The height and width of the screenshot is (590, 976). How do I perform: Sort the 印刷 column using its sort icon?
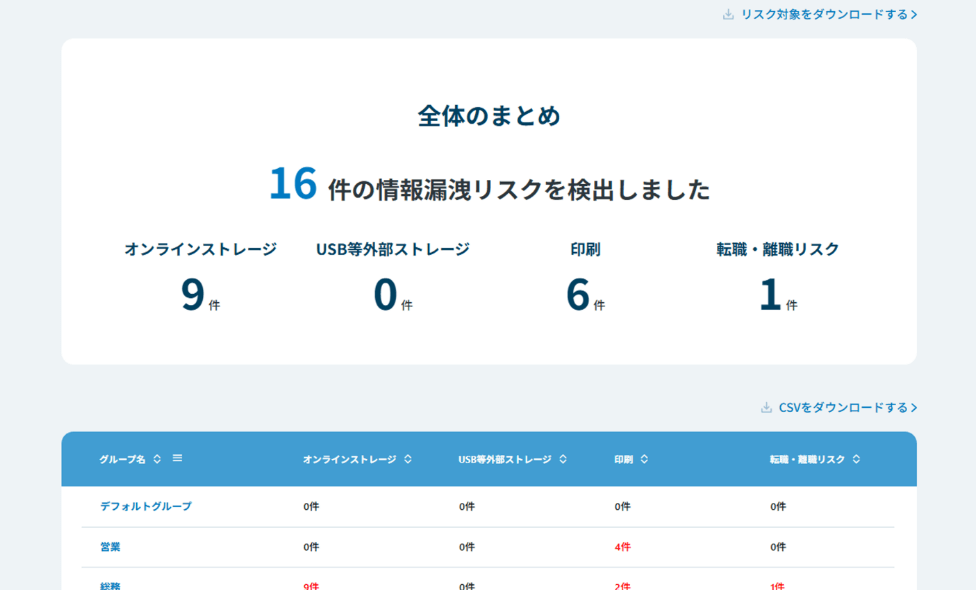coord(644,459)
